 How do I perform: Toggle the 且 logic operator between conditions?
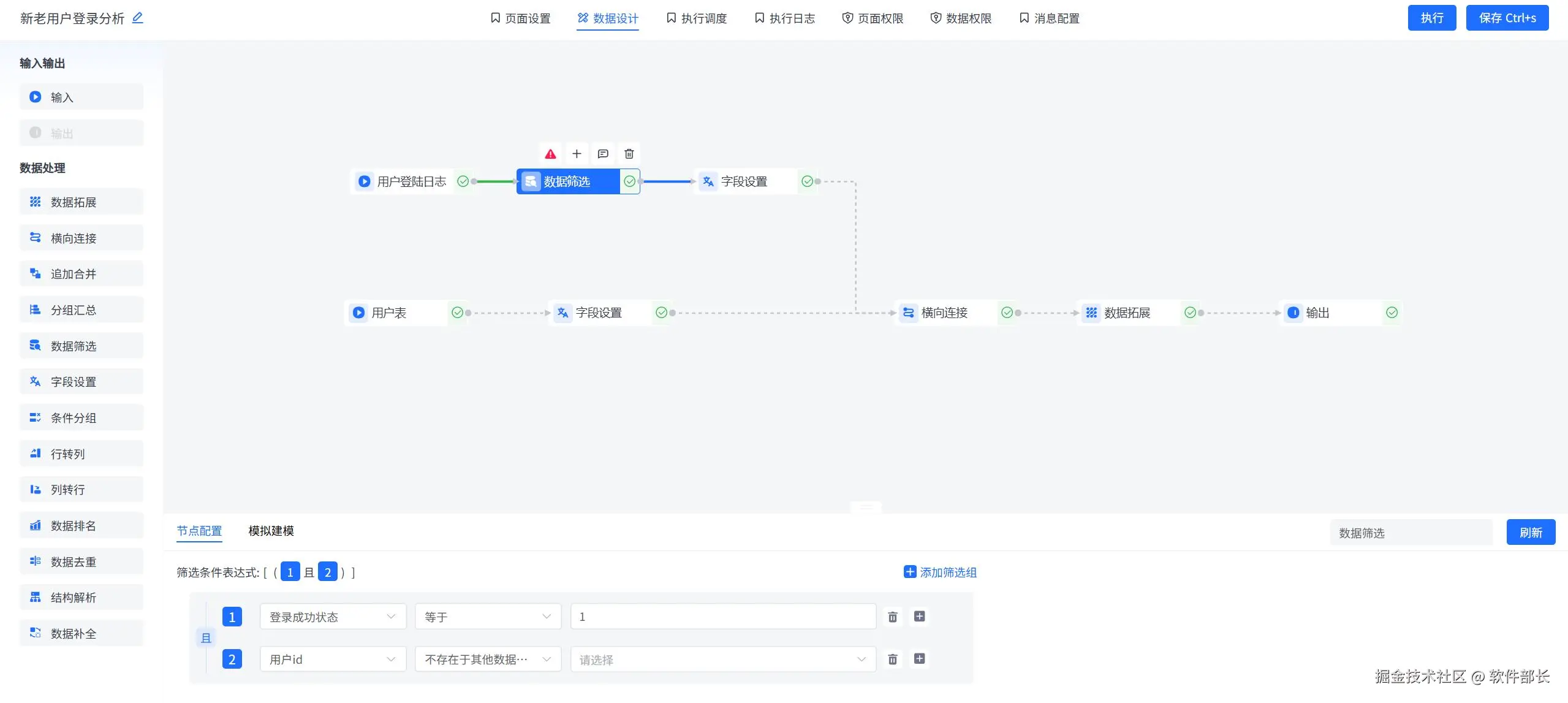pos(206,638)
